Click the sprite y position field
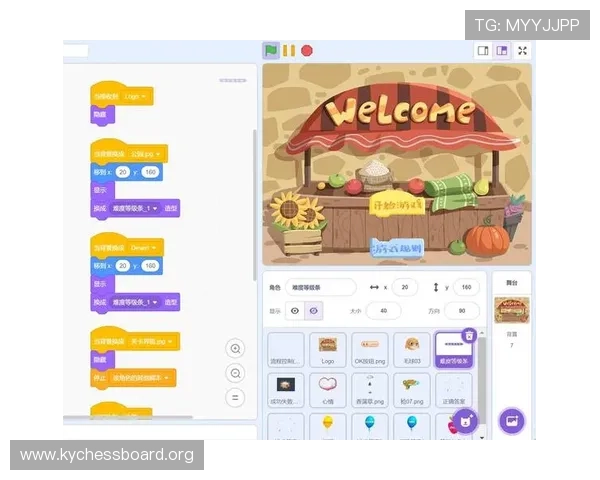 click(466, 287)
